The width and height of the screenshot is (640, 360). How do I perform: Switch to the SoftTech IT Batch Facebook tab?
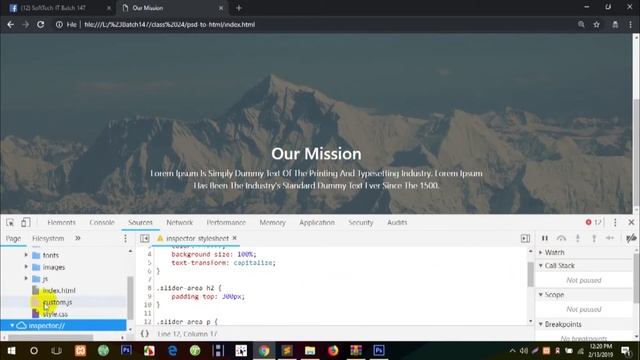[58, 8]
